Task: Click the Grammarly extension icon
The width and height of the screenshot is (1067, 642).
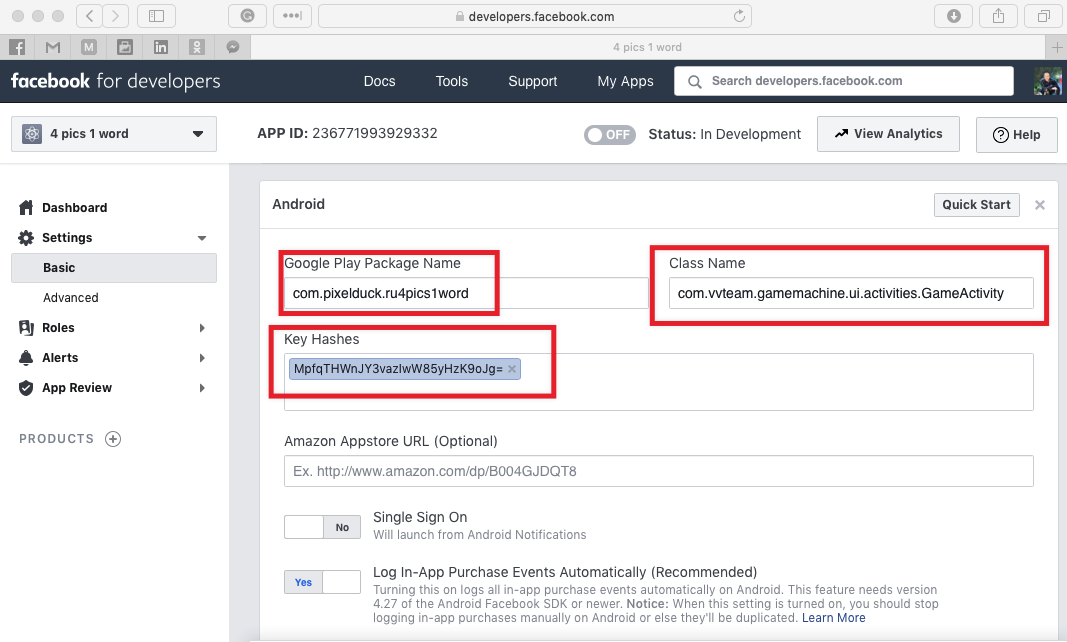Action: tap(247, 16)
